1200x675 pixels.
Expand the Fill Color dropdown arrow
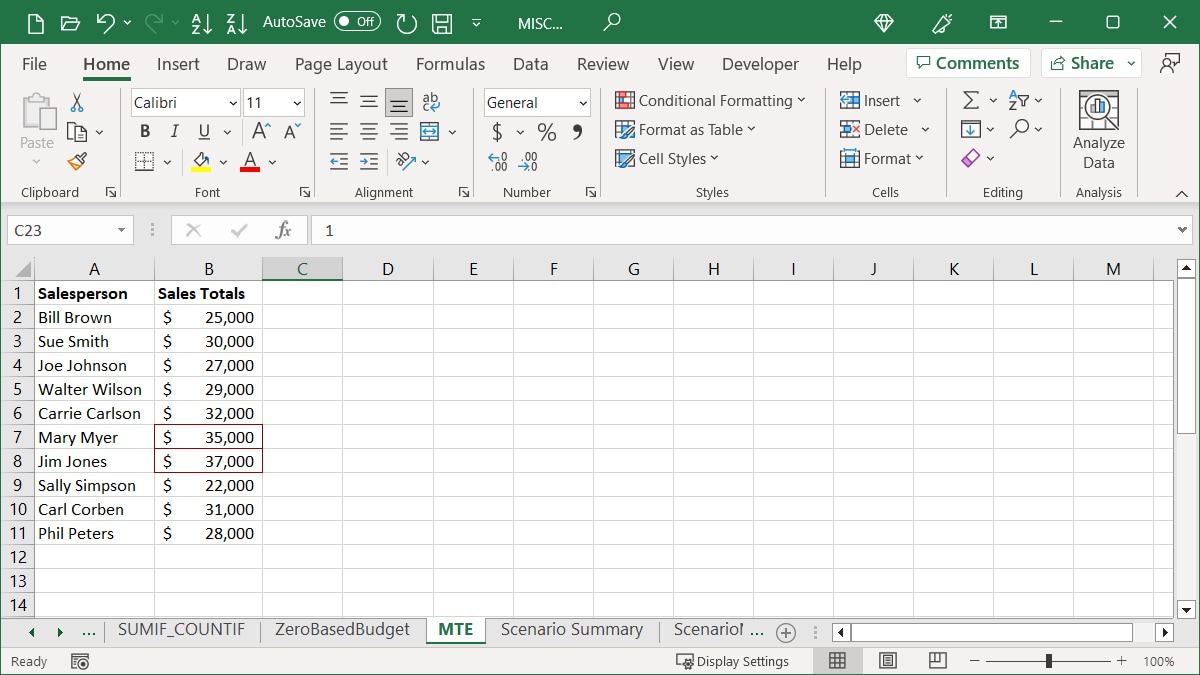point(223,161)
